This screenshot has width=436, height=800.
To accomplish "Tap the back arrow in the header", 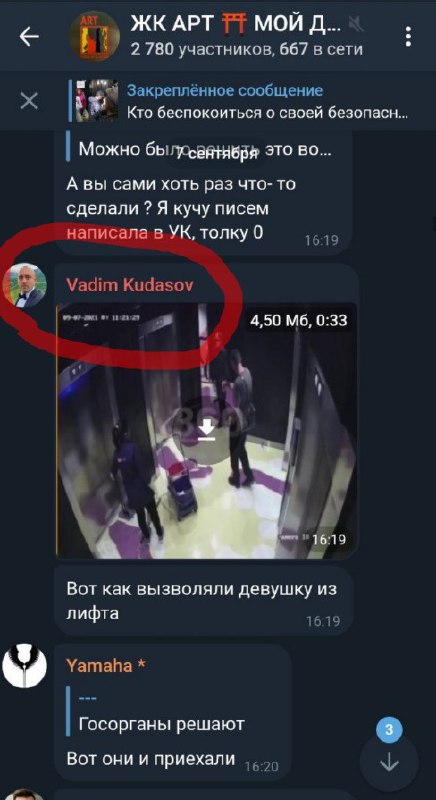I will (x=29, y=36).
